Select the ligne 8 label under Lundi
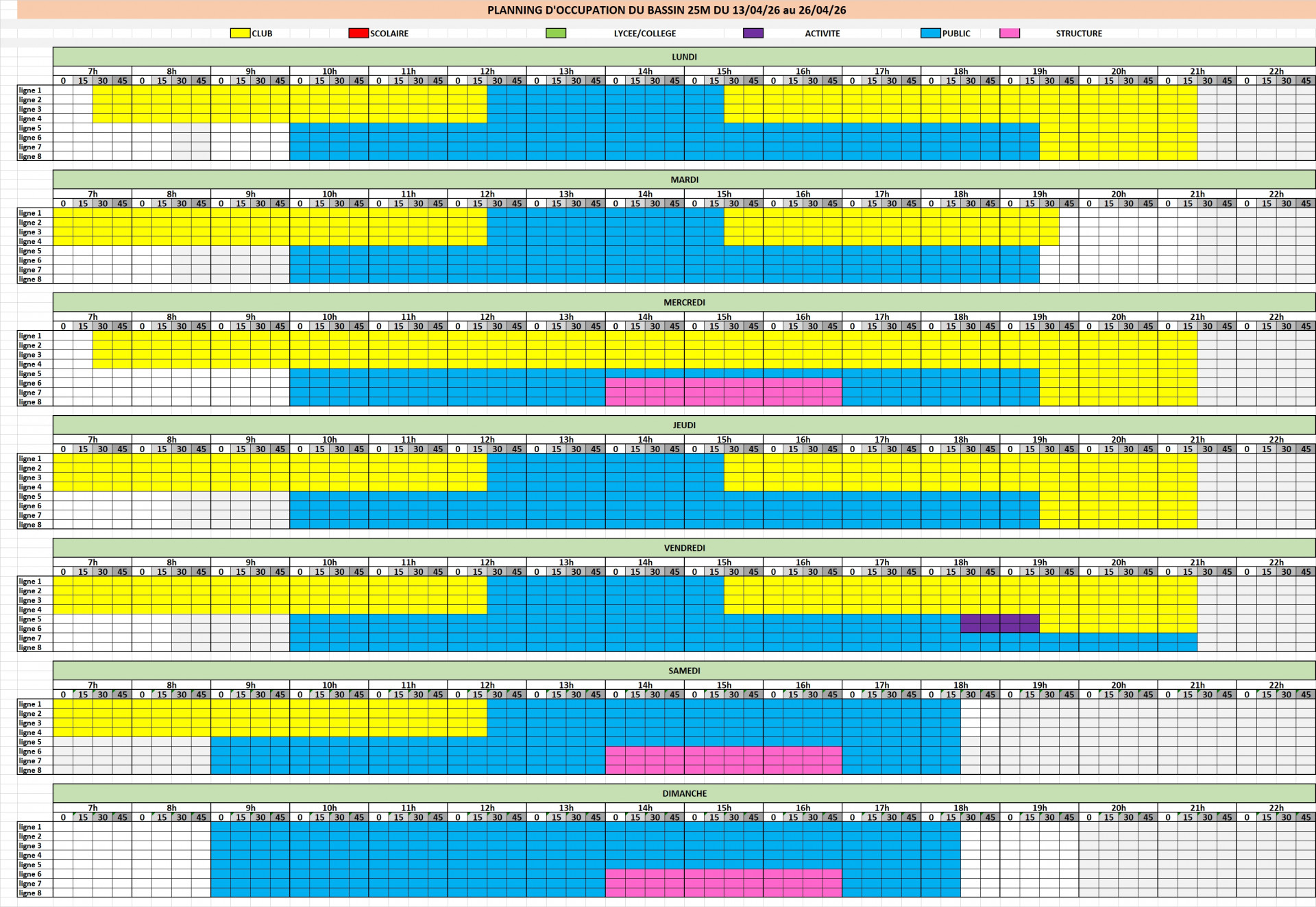 pyautogui.click(x=30, y=156)
